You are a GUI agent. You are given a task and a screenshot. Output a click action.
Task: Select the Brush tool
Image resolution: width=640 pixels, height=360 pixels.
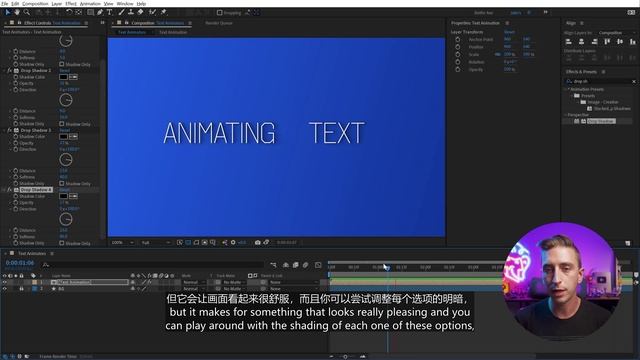[x=121, y=12]
